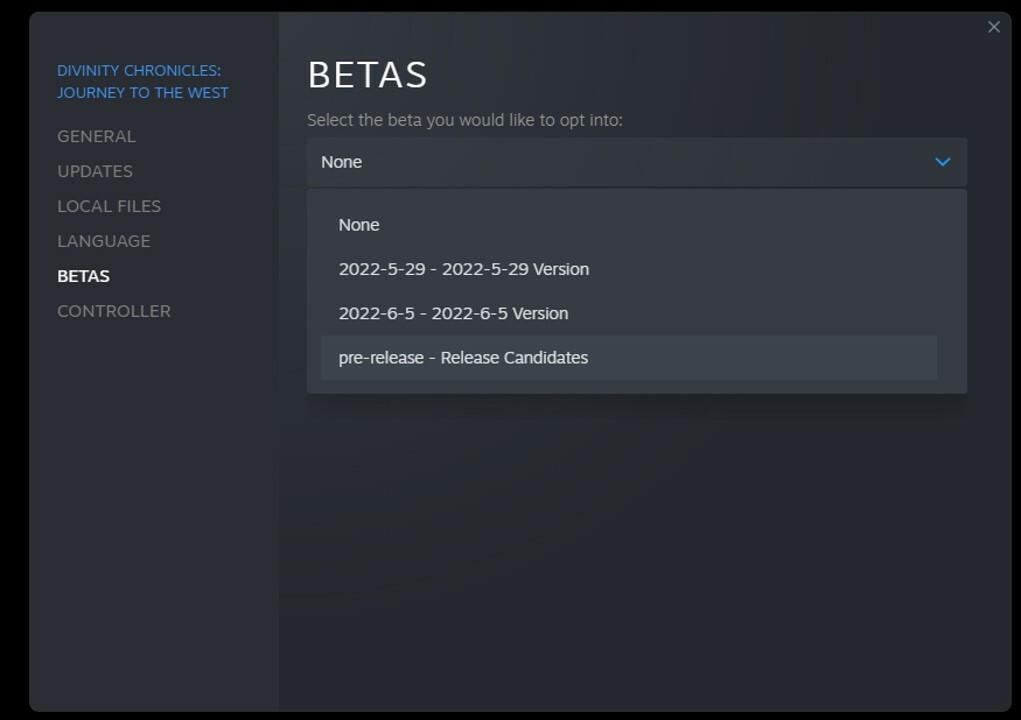Open the CONTROLLER settings page

pos(114,311)
